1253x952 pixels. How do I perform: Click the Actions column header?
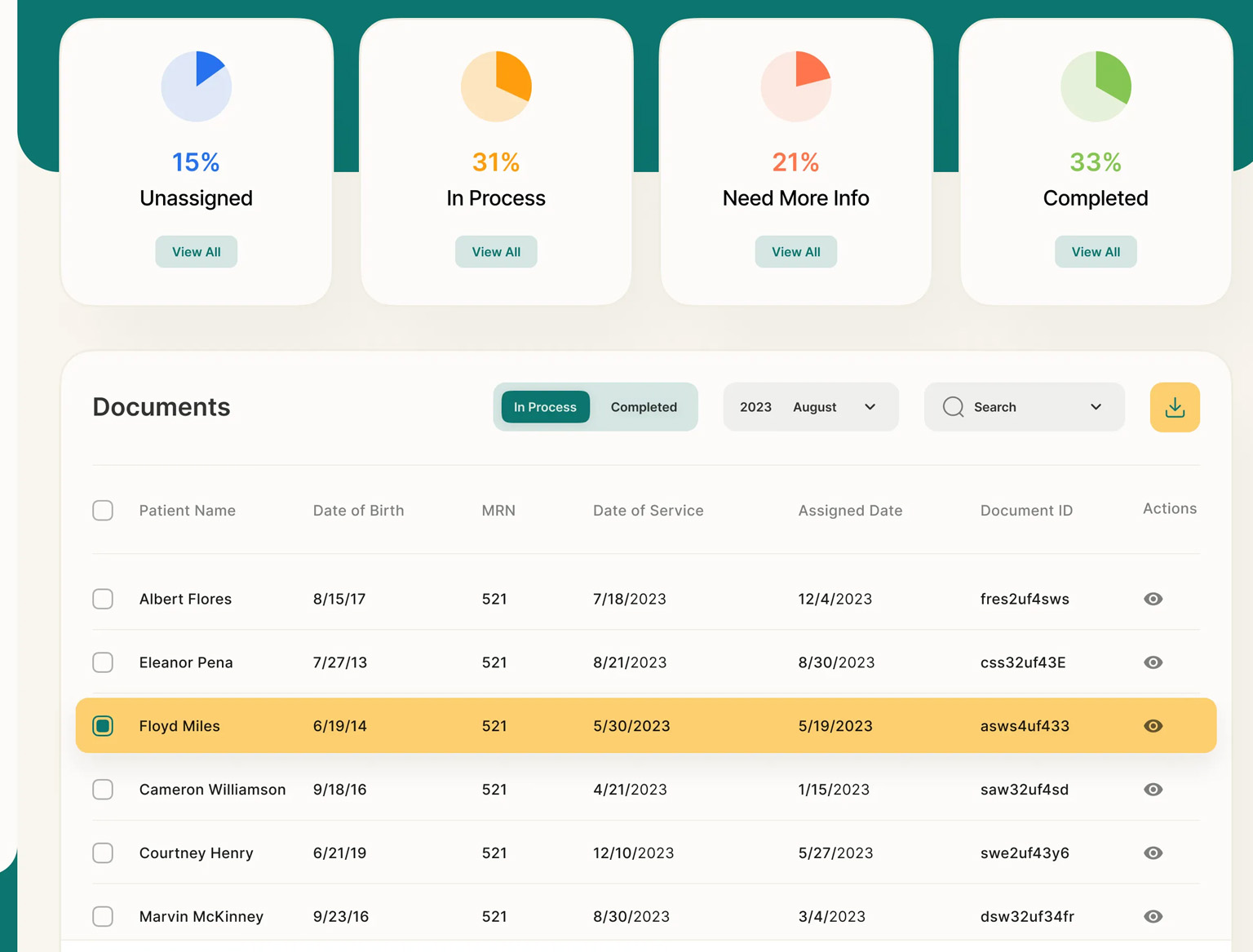[1170, 508]
